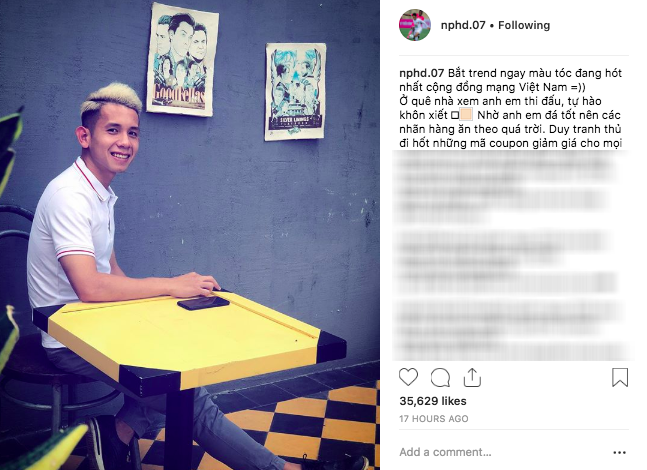Click the left poster in the photo
Image resolution: width=647 pixels, height=470 pixels.
coord(182,58)
